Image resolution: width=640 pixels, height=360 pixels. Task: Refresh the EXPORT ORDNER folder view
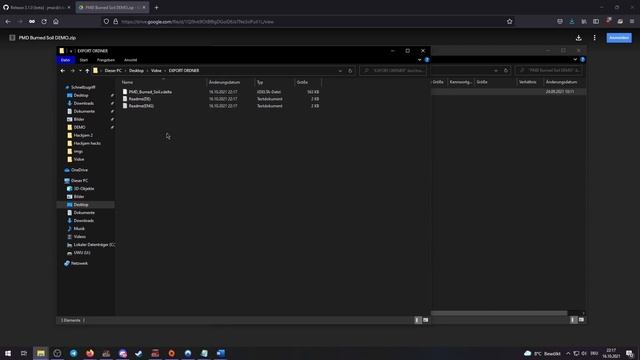pyautogui.click(x=350, y=71)
